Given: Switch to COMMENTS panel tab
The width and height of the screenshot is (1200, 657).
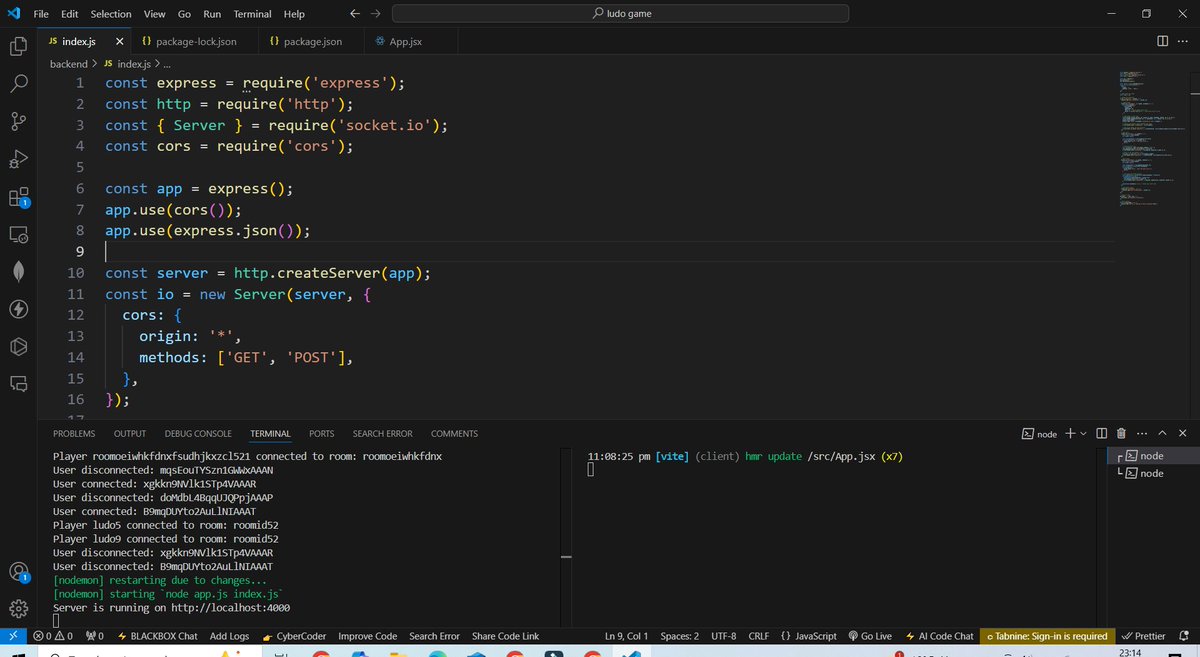Looking at the screenshot, I should pos(454,434).
